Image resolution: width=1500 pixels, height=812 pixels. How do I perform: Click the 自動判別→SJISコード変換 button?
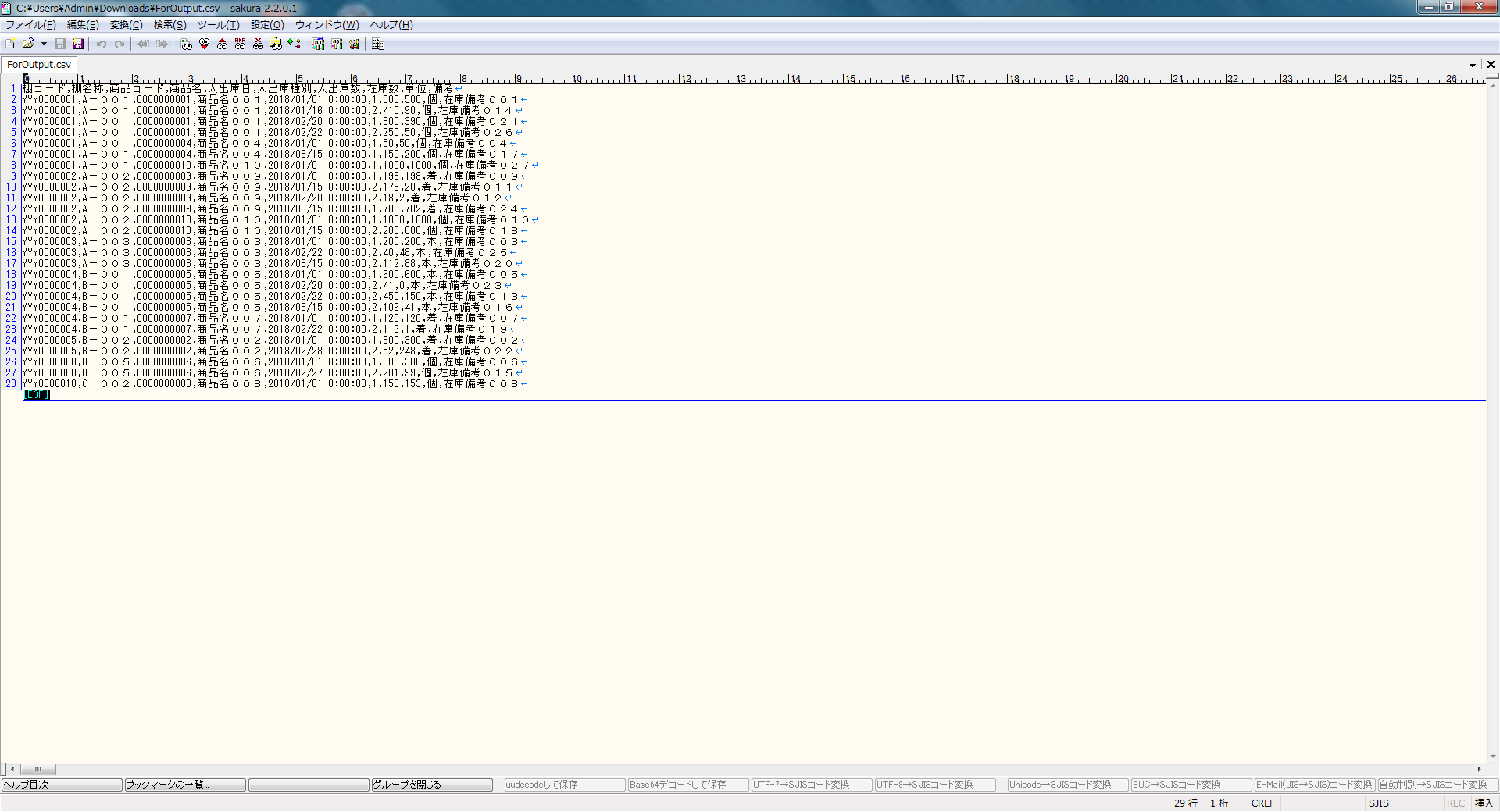(1438, 785)
